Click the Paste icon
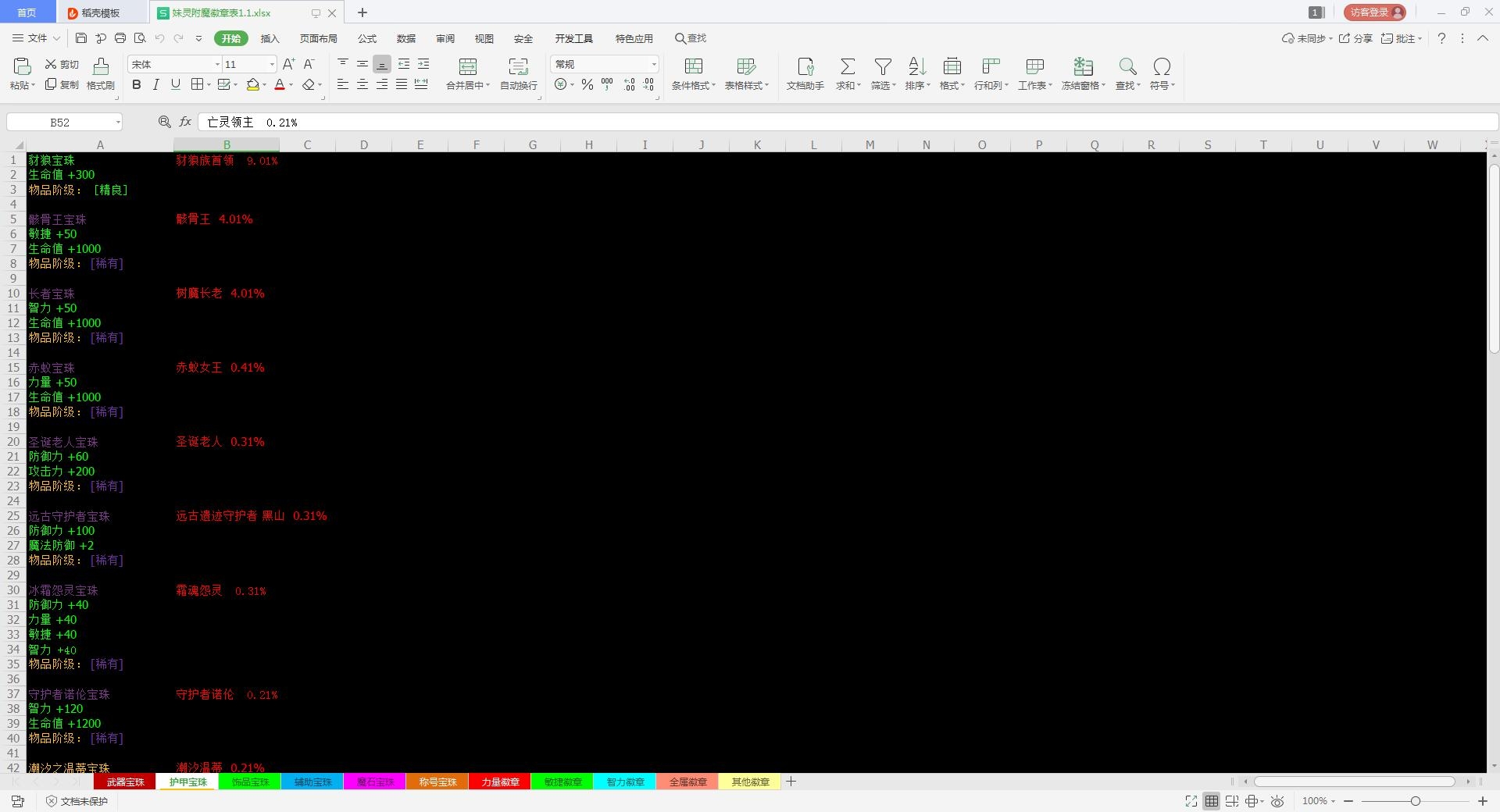 point(22,66)
